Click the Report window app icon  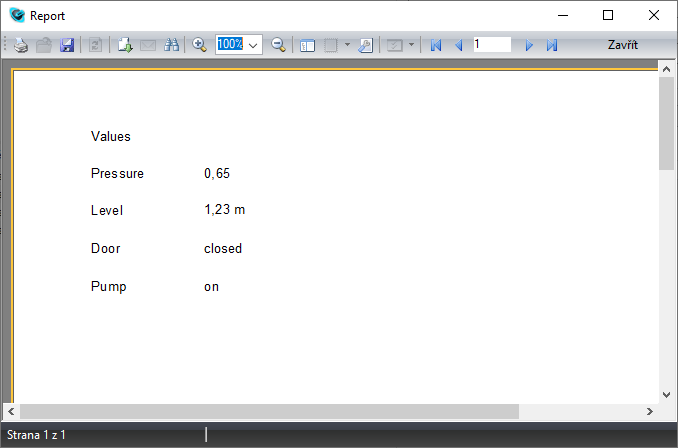17,16
